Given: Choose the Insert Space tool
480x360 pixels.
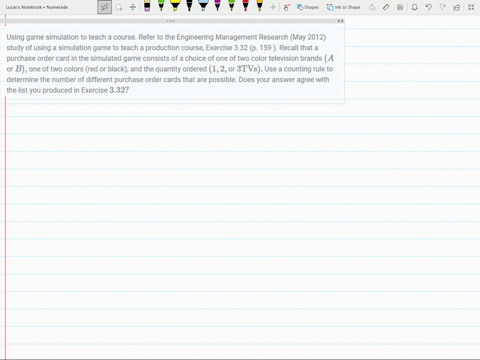Looking at the screenshot, I should pos(133,7).
